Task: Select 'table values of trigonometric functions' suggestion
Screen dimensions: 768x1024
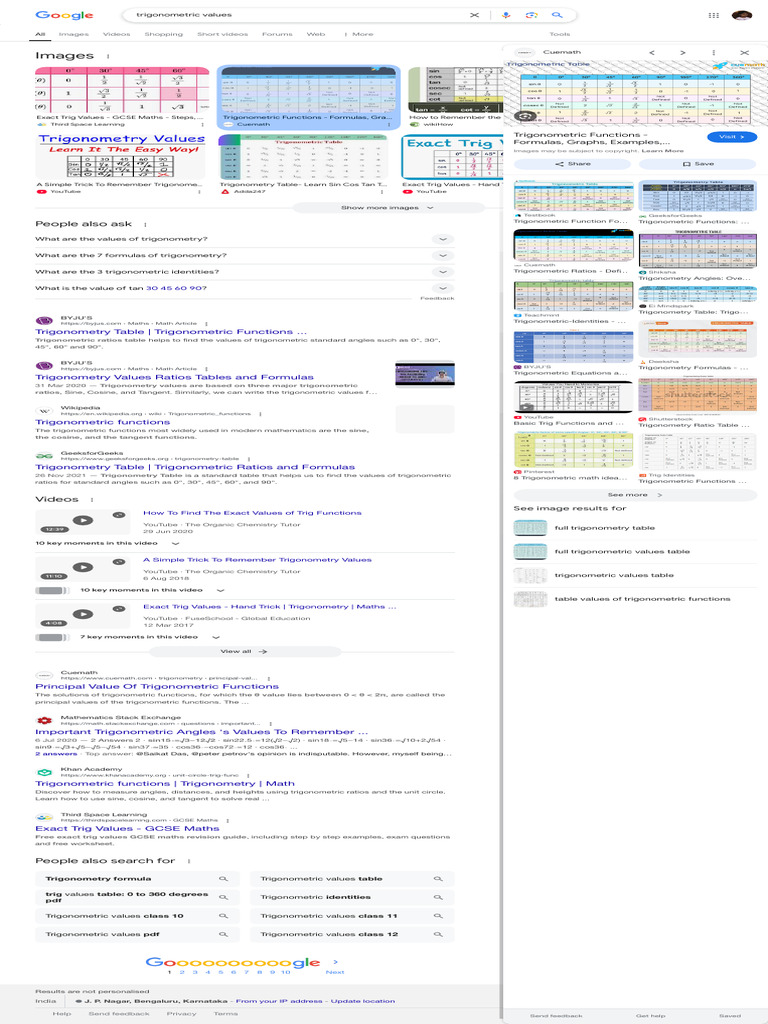Action: (635, 599)
